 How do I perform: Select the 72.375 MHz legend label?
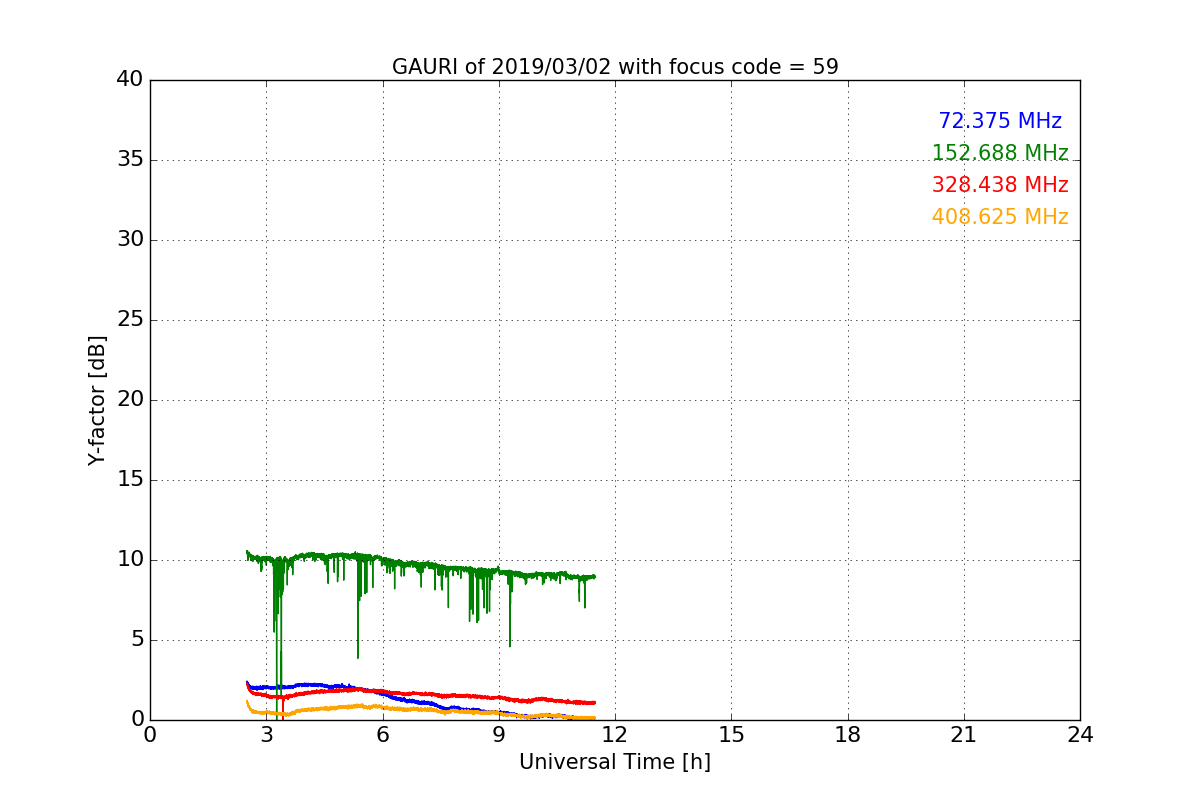[1000, 121]
